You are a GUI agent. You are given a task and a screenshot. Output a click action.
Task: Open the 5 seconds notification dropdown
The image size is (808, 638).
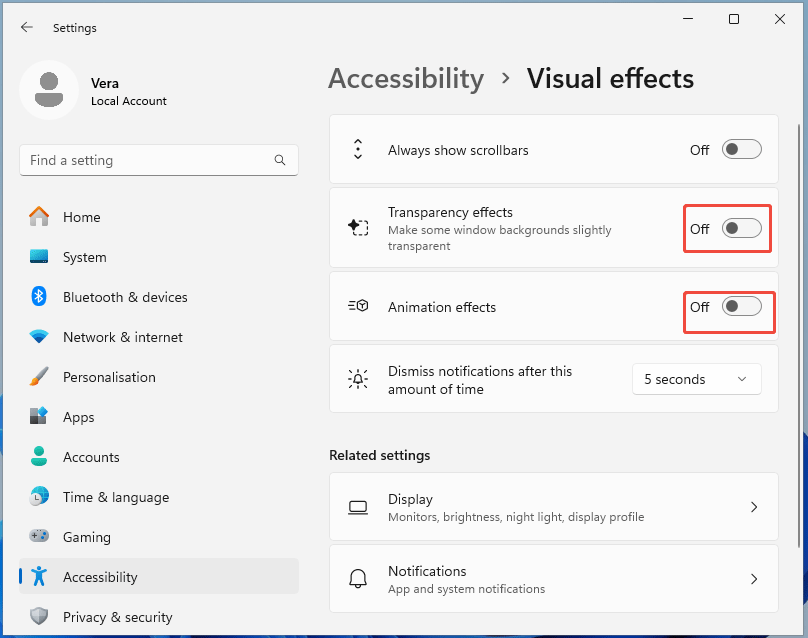696,379
